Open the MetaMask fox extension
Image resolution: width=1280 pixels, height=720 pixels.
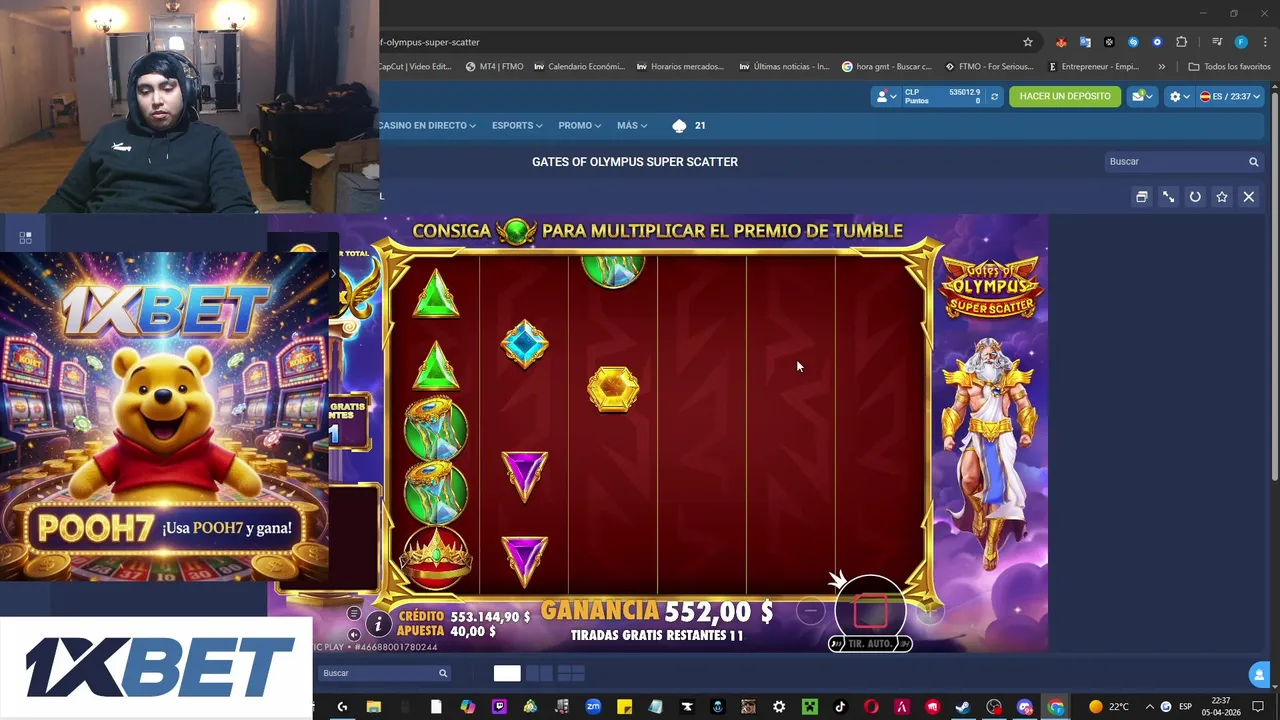click(x=1061, y=42)
